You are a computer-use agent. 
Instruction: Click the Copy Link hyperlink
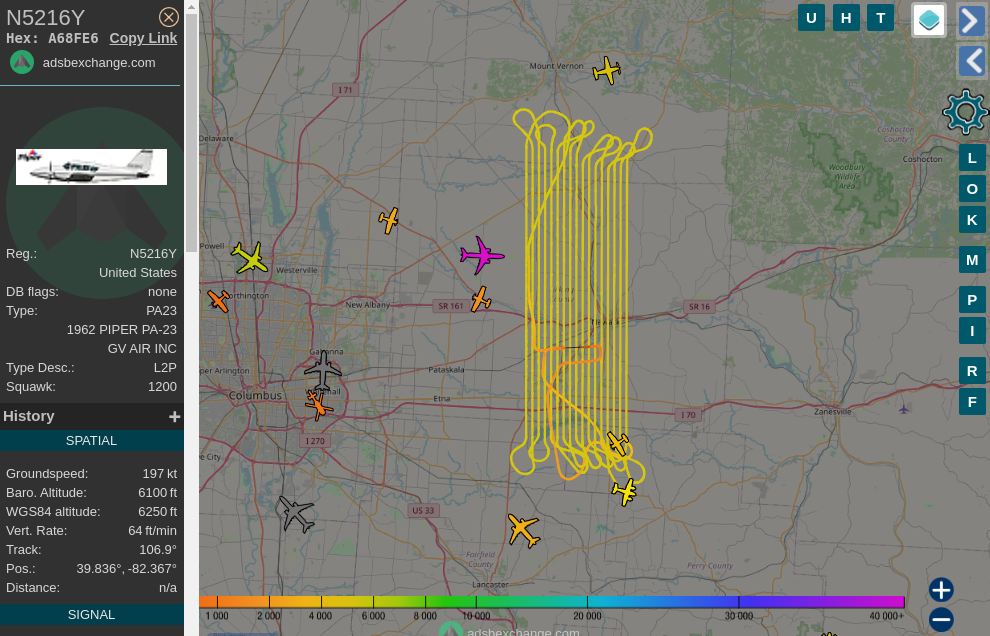(x=143, y=38)
